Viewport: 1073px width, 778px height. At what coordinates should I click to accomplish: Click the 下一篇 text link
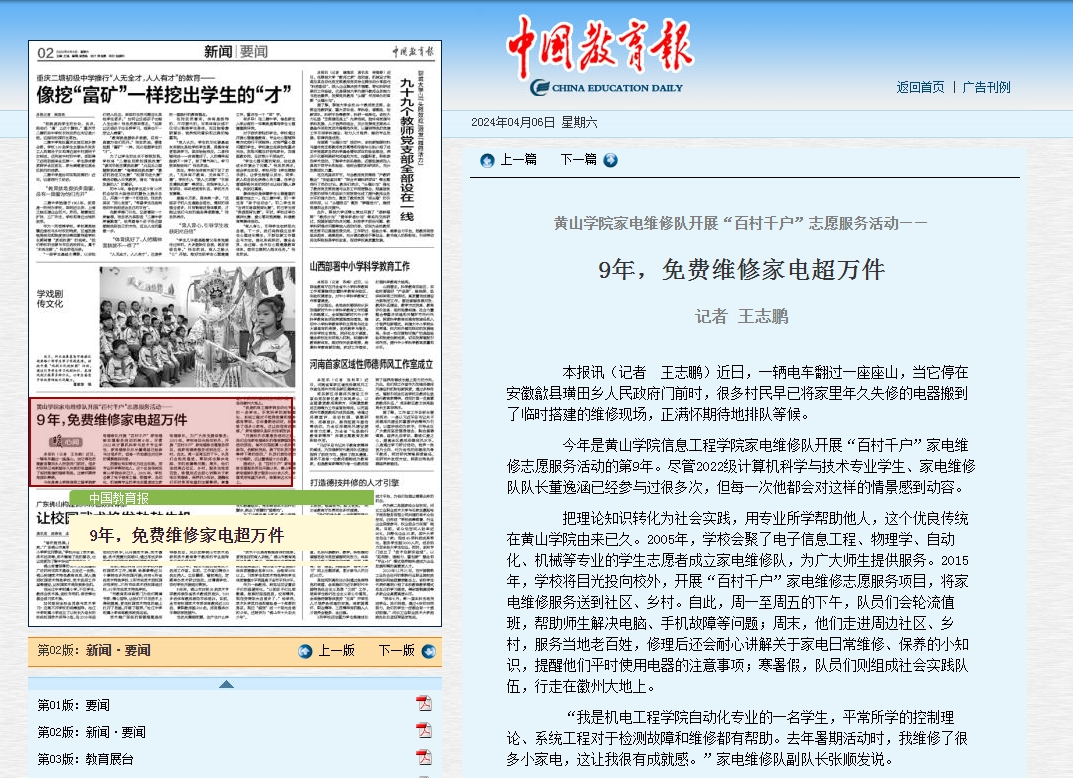[x=579, y=160]
